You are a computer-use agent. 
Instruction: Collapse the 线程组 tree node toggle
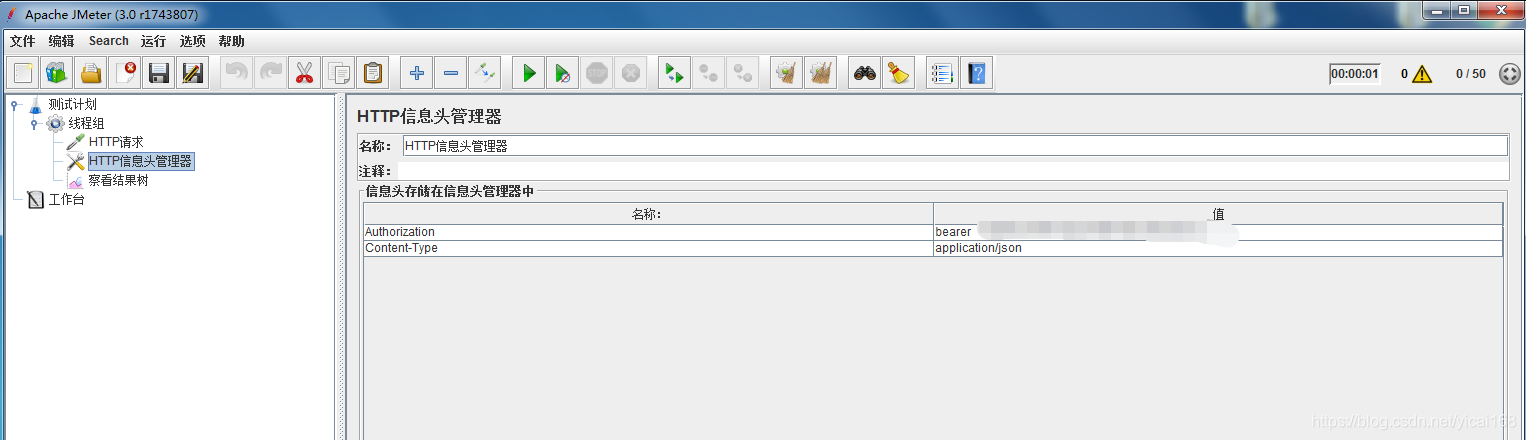click(33, 123)
